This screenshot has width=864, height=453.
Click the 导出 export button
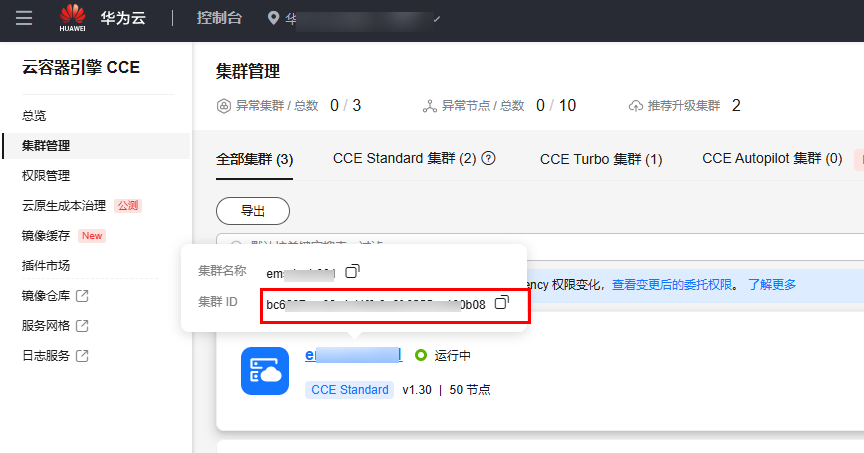point(253,211)
